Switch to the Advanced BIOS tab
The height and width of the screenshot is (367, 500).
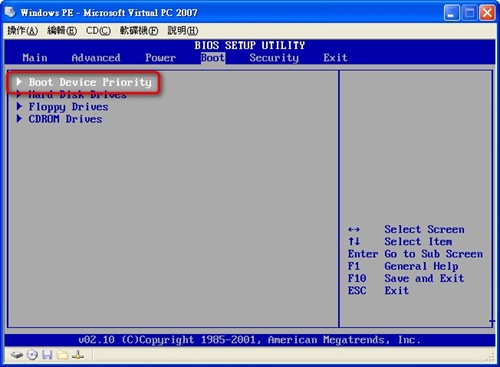pos(96,58)
